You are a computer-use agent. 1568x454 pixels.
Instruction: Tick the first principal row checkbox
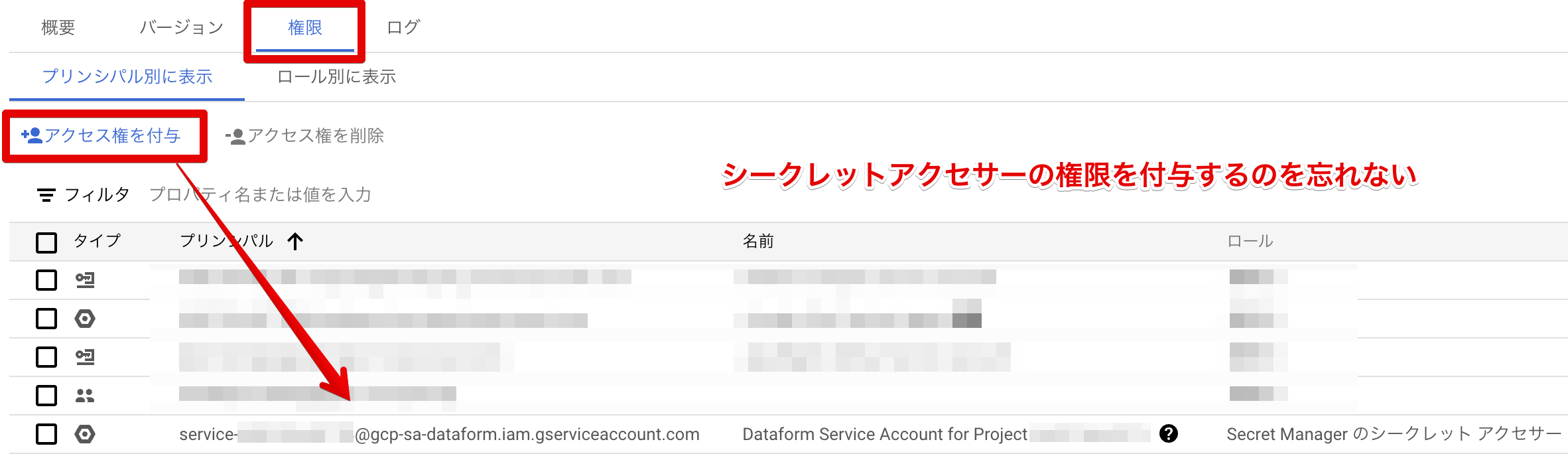(46, 281)
